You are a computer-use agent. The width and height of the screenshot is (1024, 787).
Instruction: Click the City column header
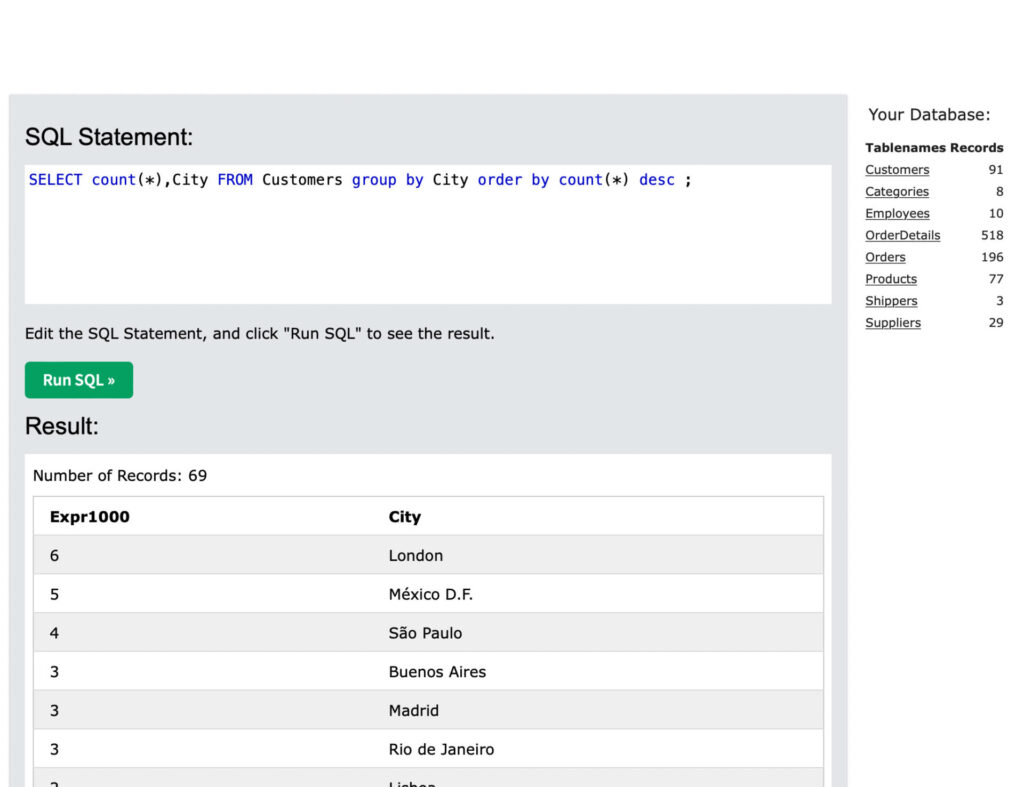click(x=405, y=517)
